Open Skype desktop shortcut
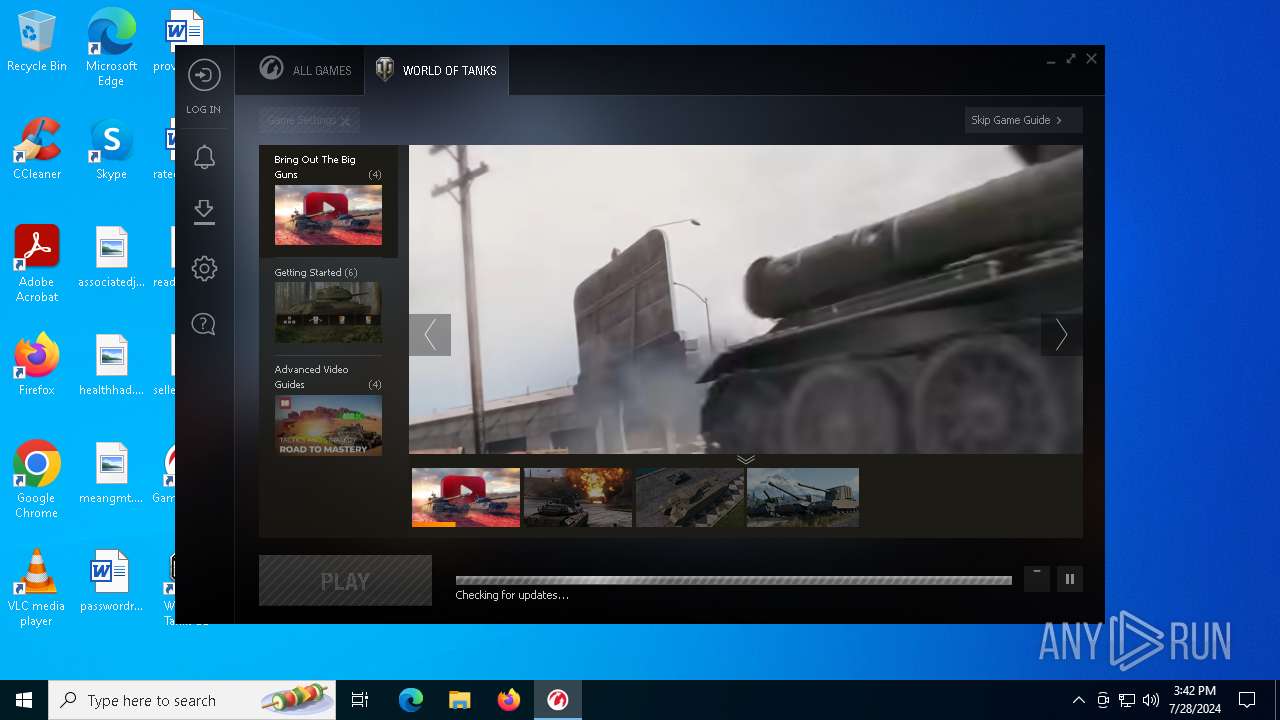1280x720 pixels. click(x=111, y=149)
